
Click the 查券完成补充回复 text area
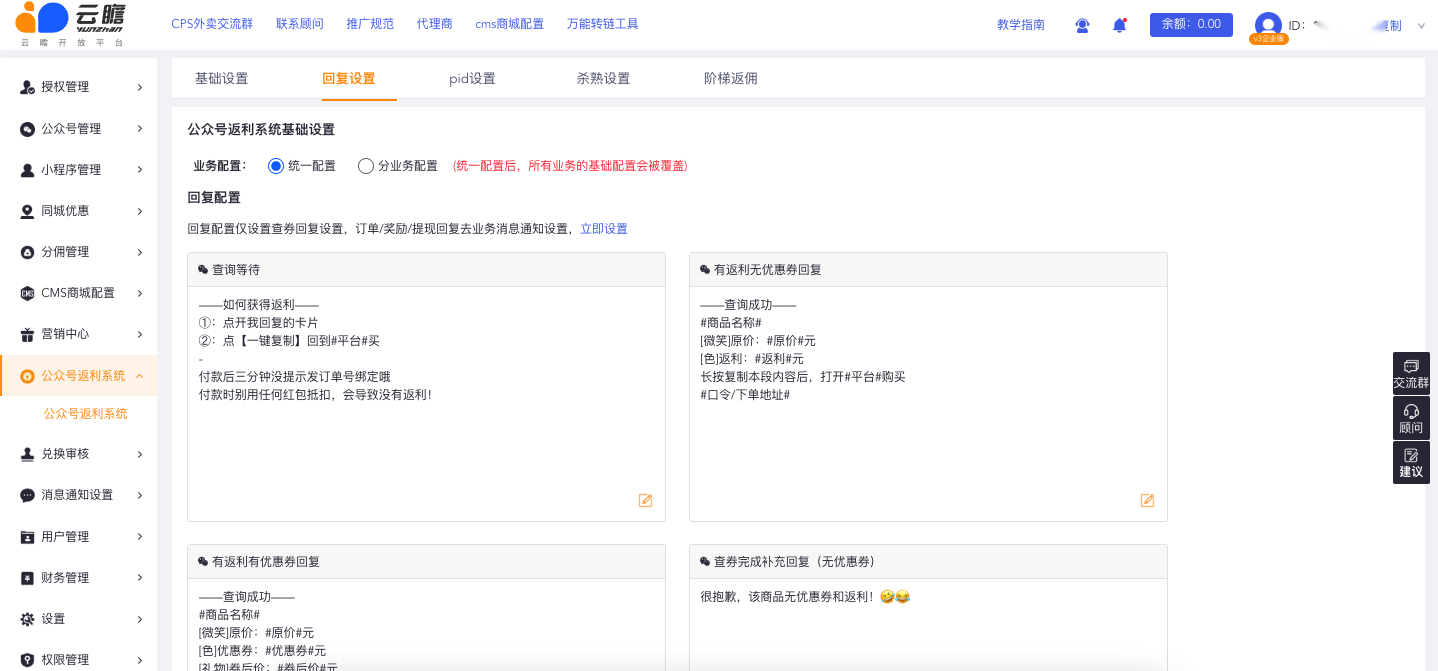coord(928,625)
